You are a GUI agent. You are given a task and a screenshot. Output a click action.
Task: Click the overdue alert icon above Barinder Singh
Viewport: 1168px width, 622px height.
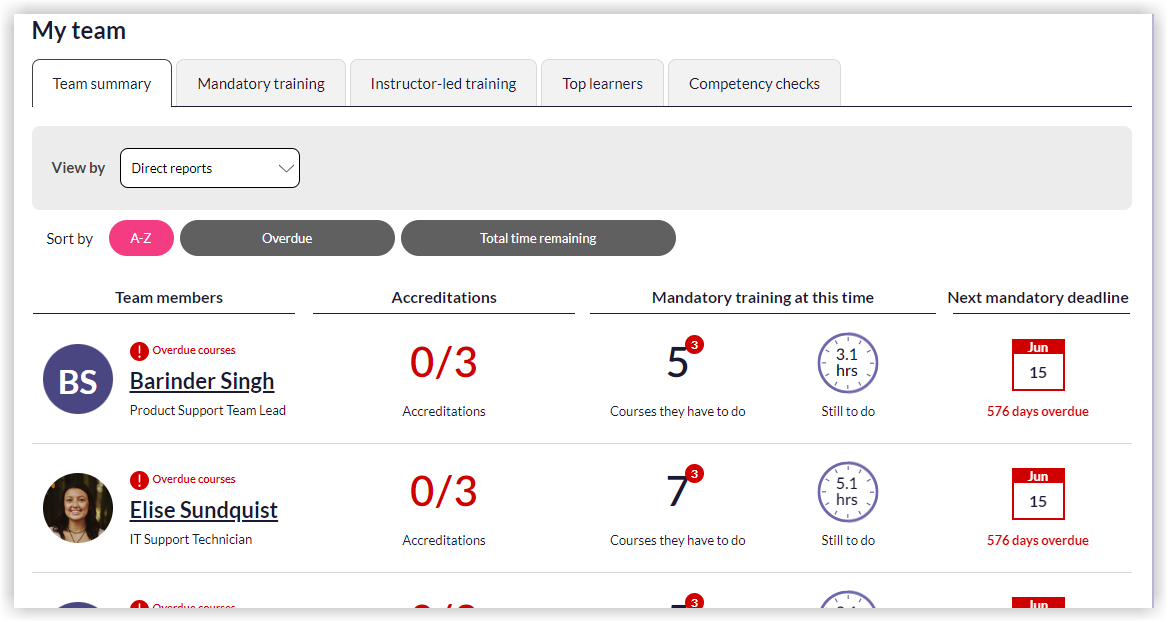(139, 351)
